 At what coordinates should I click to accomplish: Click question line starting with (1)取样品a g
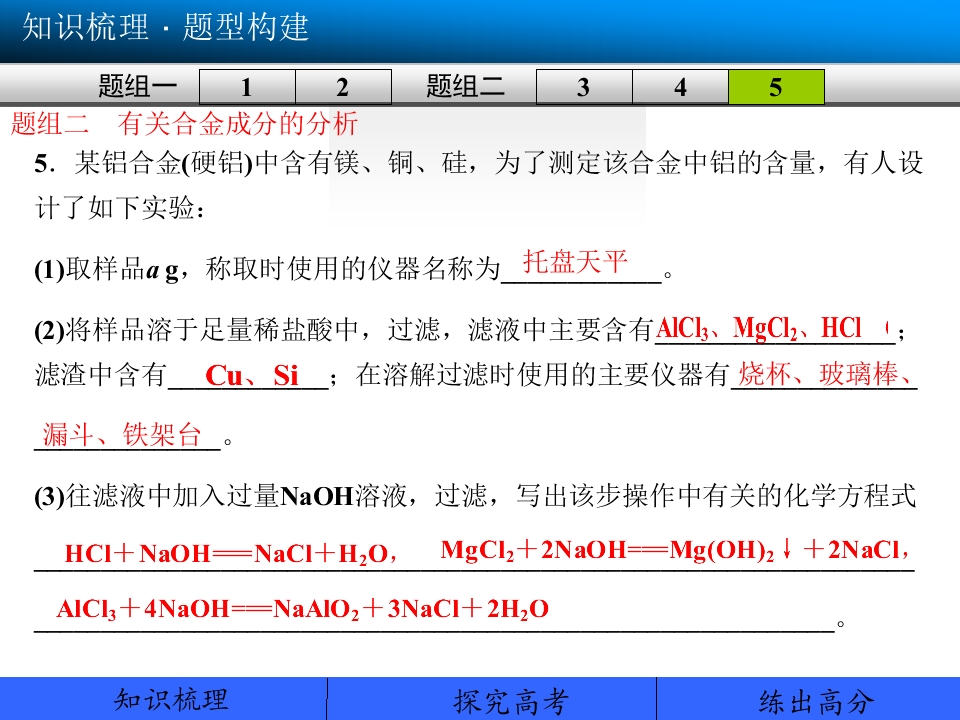tap(354, 268)
